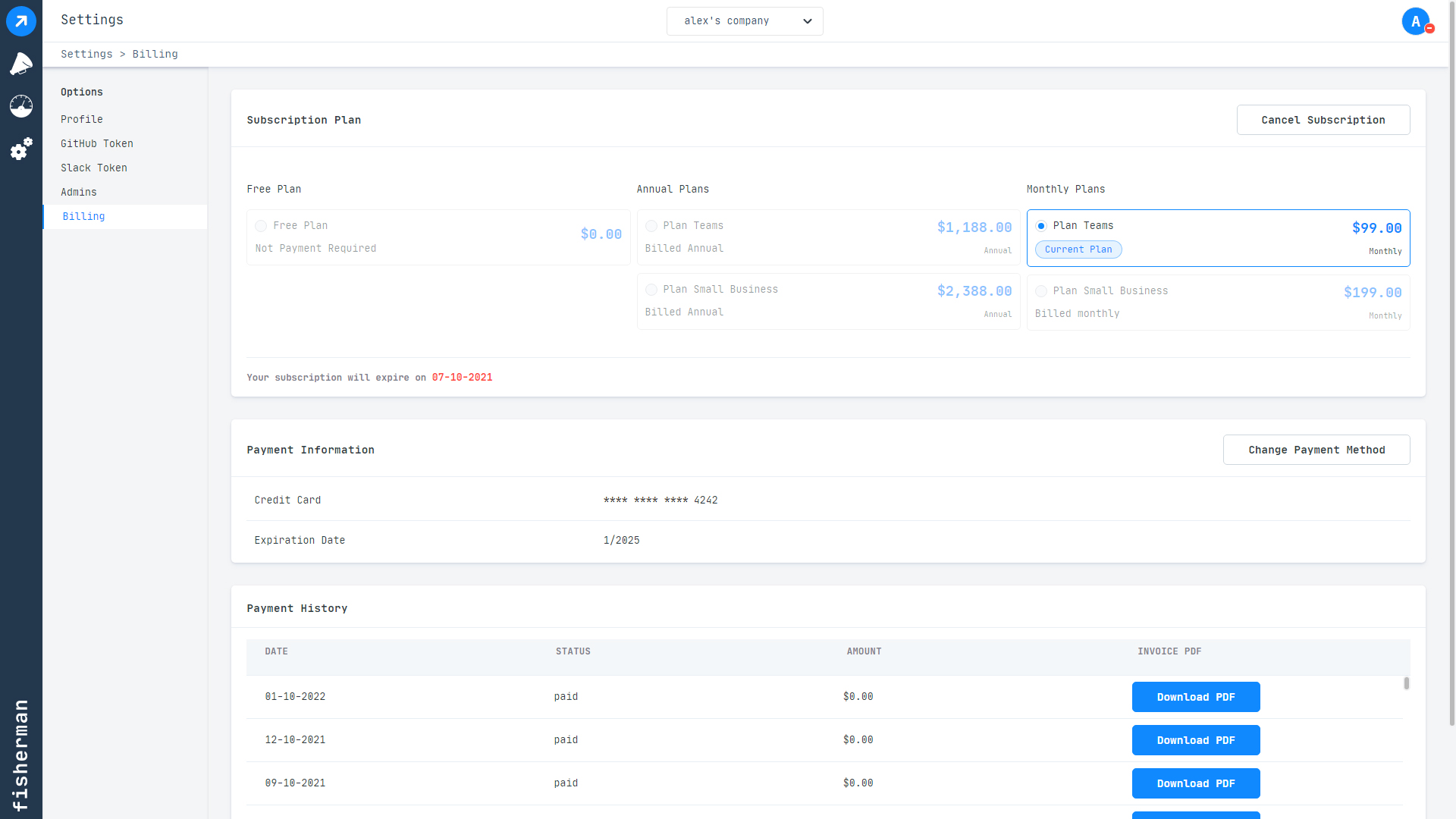The height and width of the screenshot is (819, 1456).
Task: Download PDF invoice for 01-10-2022
Action: tap(1196, 697)
